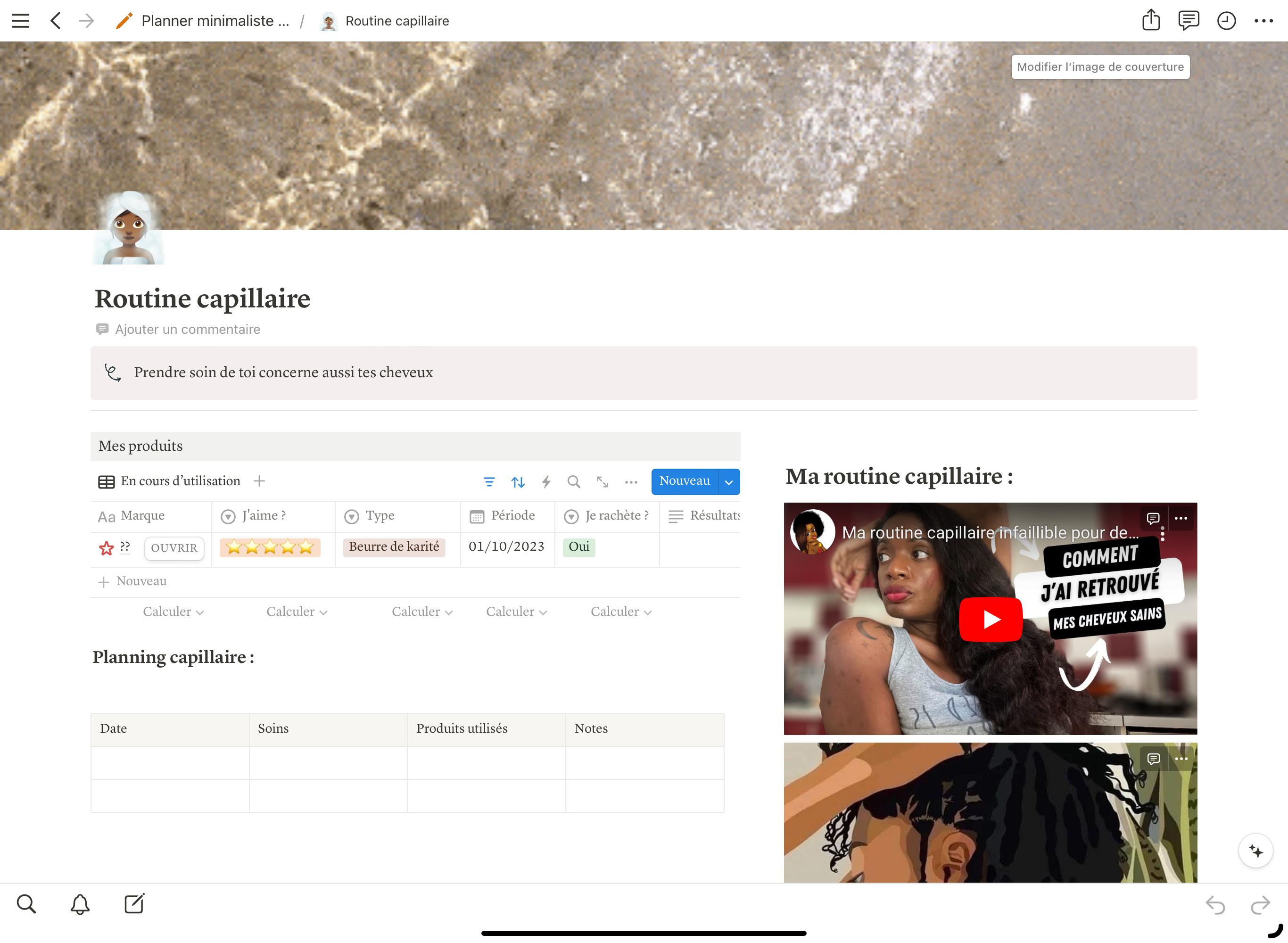Click the Prendre soin de toi callout text
Image resolution: width=1288 pixels, height=943 pixels.
tap(284, 373)
